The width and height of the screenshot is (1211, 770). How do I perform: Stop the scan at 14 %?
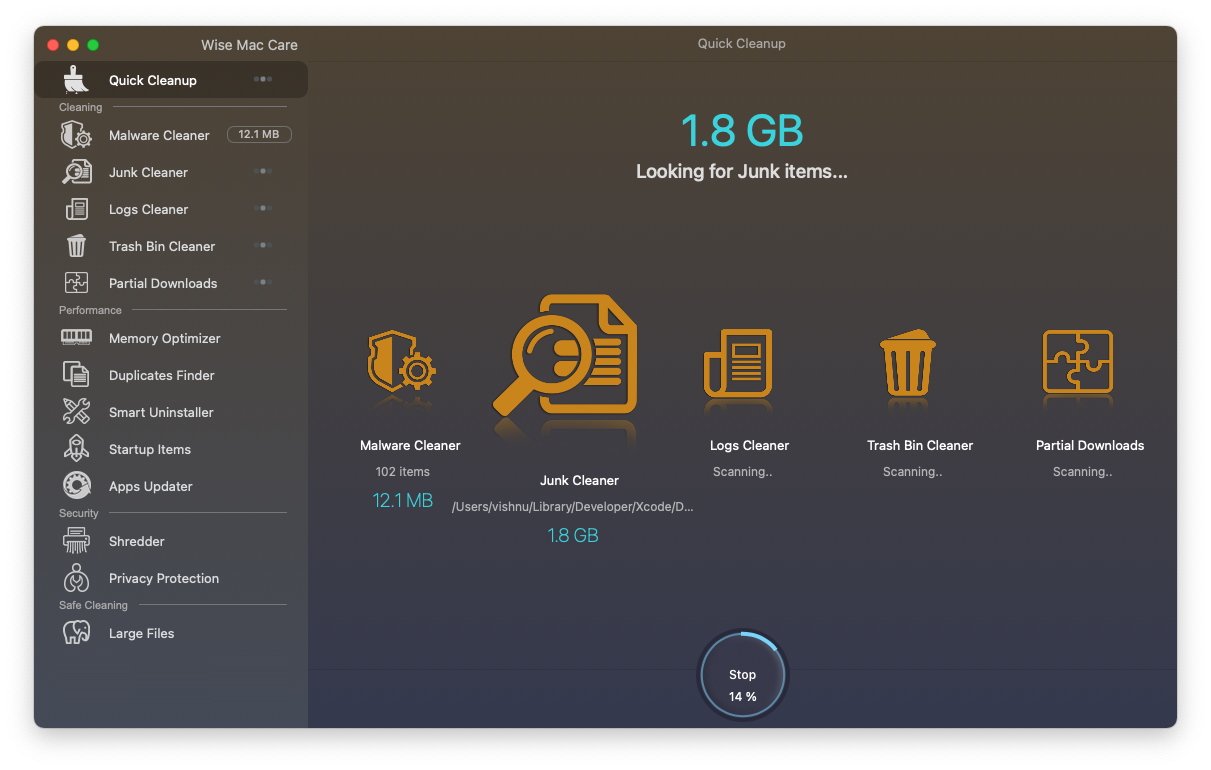(x=742, y=675)
